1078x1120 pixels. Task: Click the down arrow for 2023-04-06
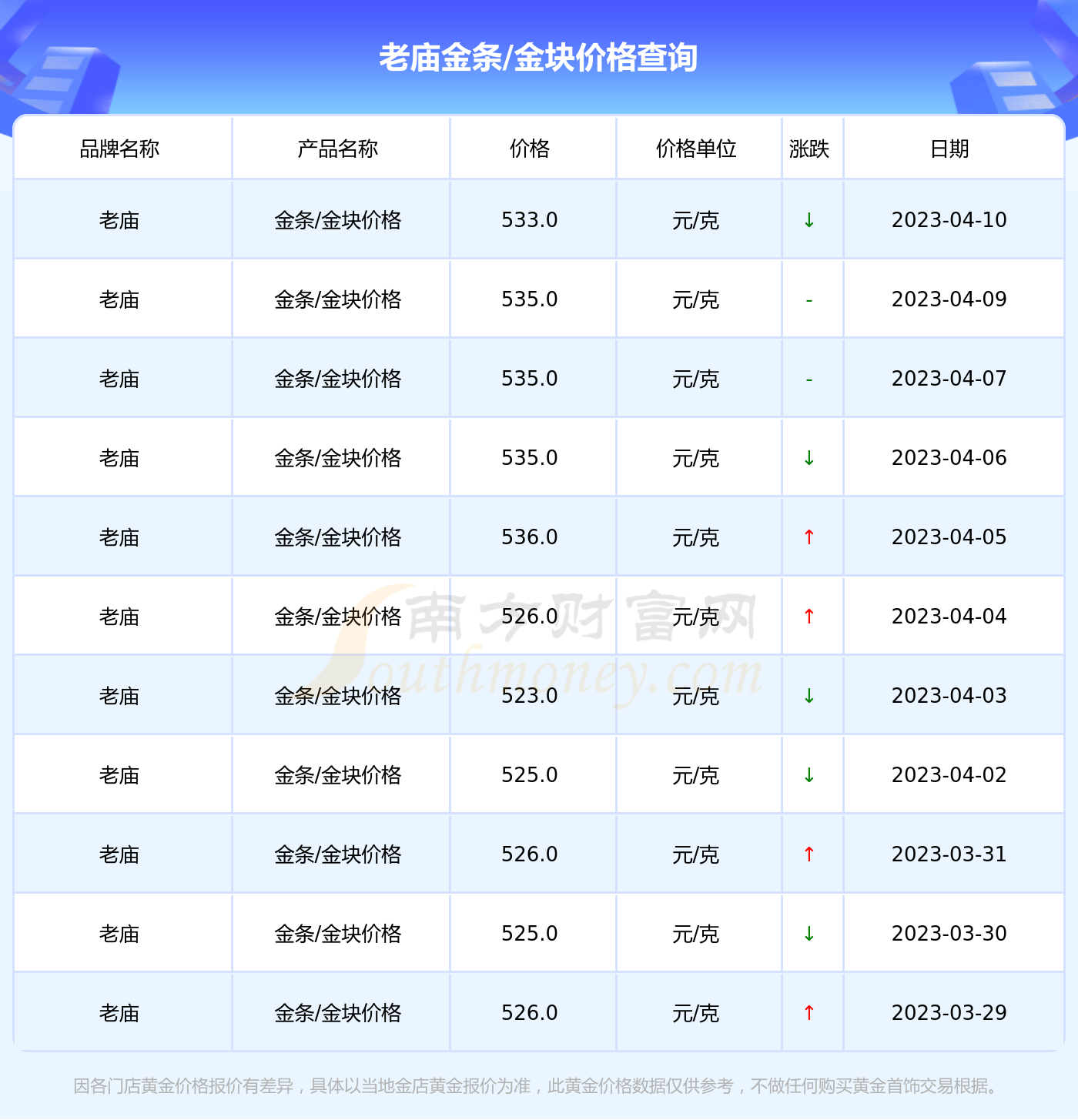pos(809,458)
